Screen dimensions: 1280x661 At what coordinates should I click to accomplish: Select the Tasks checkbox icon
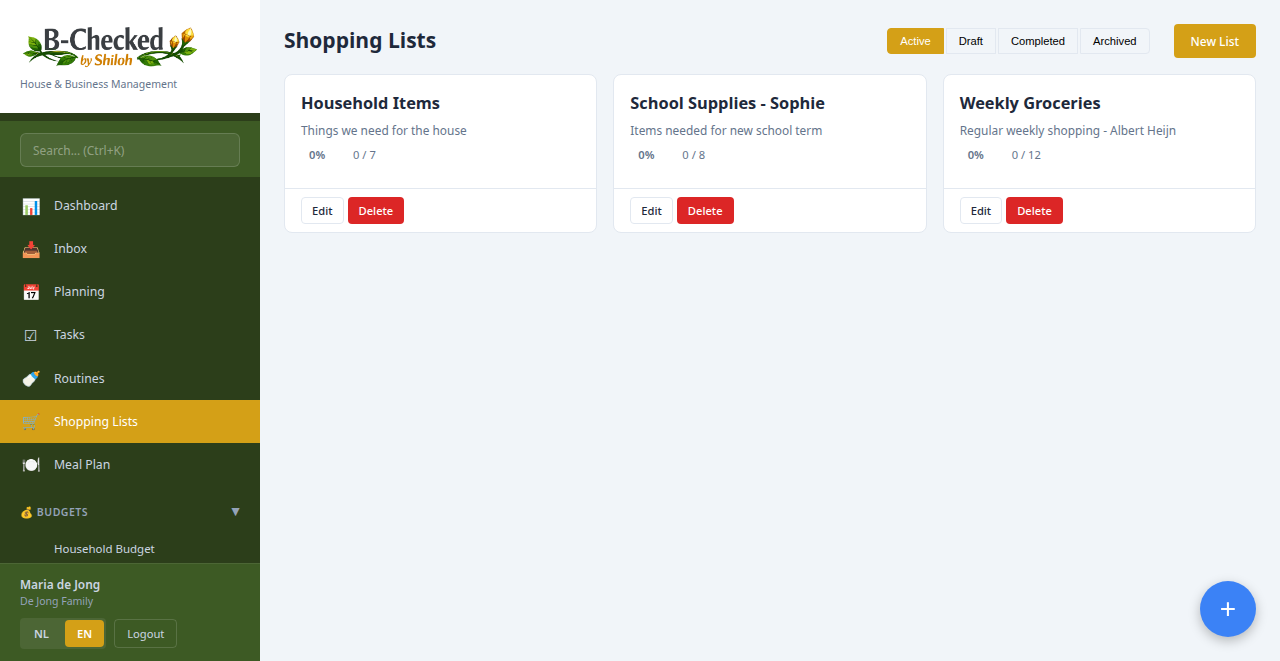pos(31,334)
